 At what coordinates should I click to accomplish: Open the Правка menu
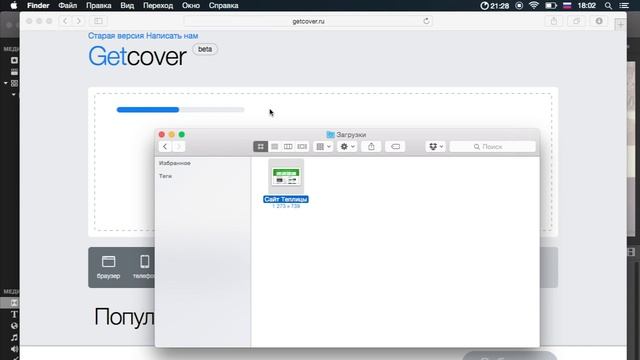[x=98, y=6]
